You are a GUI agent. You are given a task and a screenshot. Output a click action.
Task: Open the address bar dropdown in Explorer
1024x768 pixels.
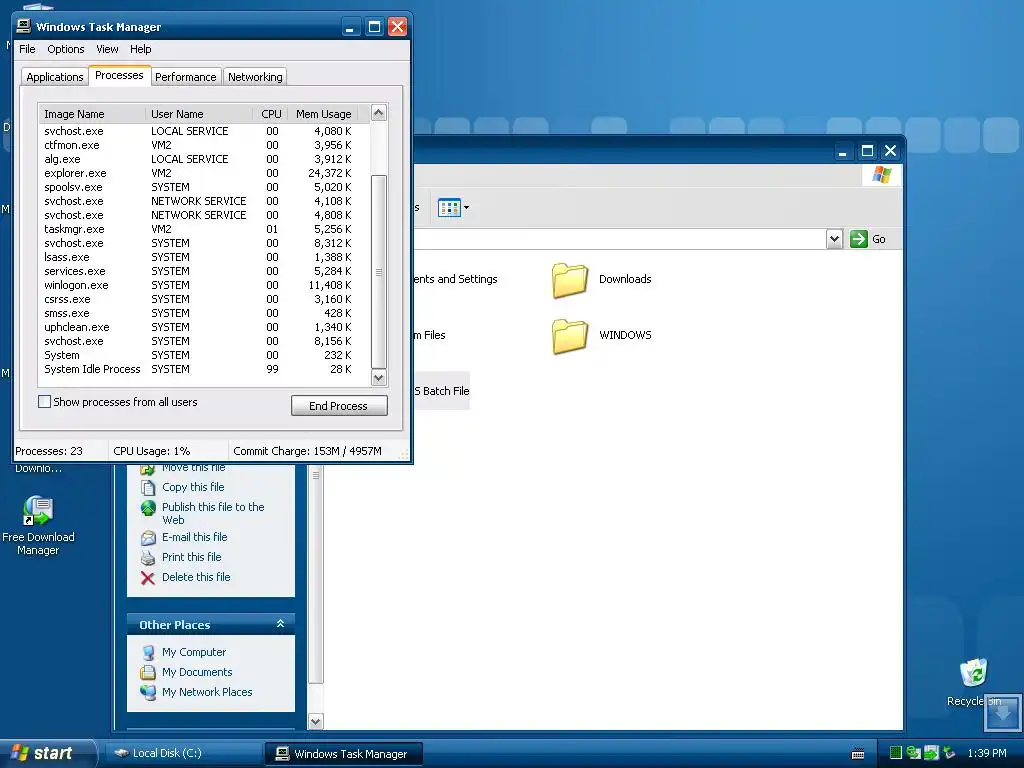[x=834, y=239]
